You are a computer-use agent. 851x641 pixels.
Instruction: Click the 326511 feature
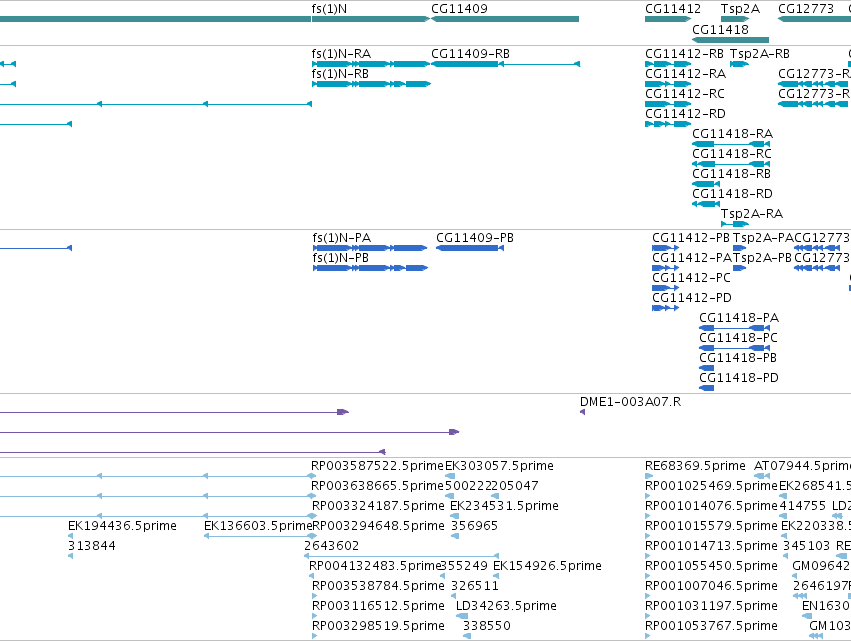pyautogui.click(x=454, y=596)
